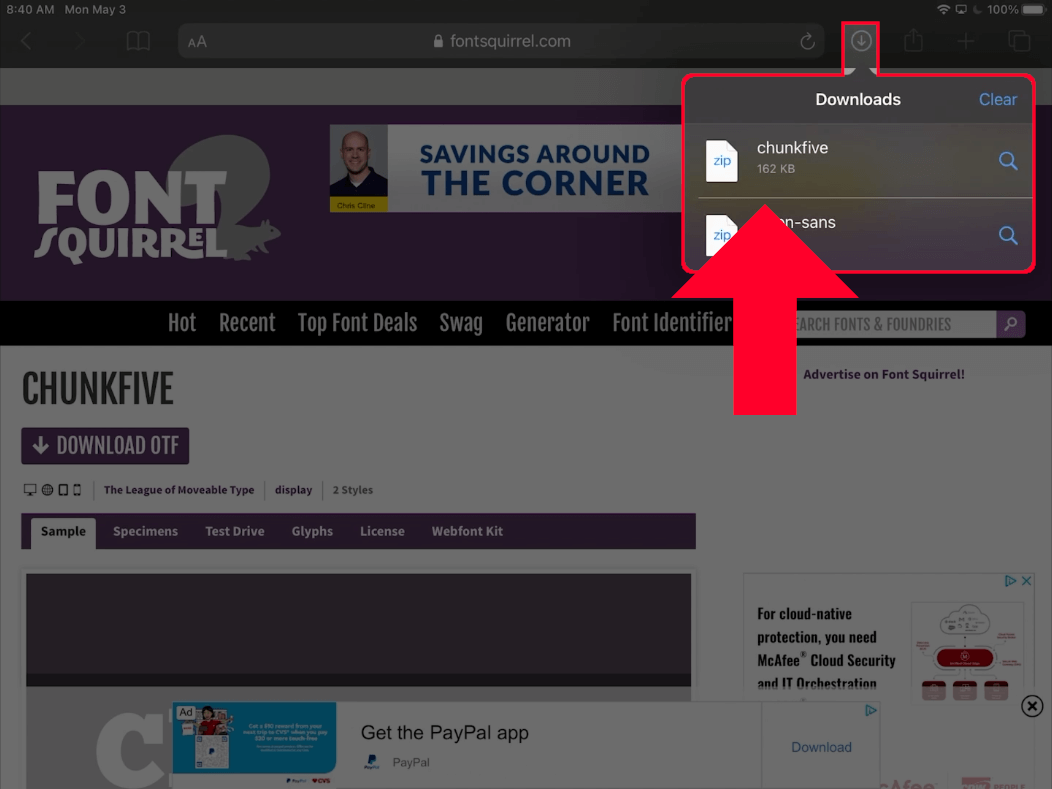Tap the Download OTF button
The width and height of the screenshot is (1052, 789).
click(x=105, y=445)
